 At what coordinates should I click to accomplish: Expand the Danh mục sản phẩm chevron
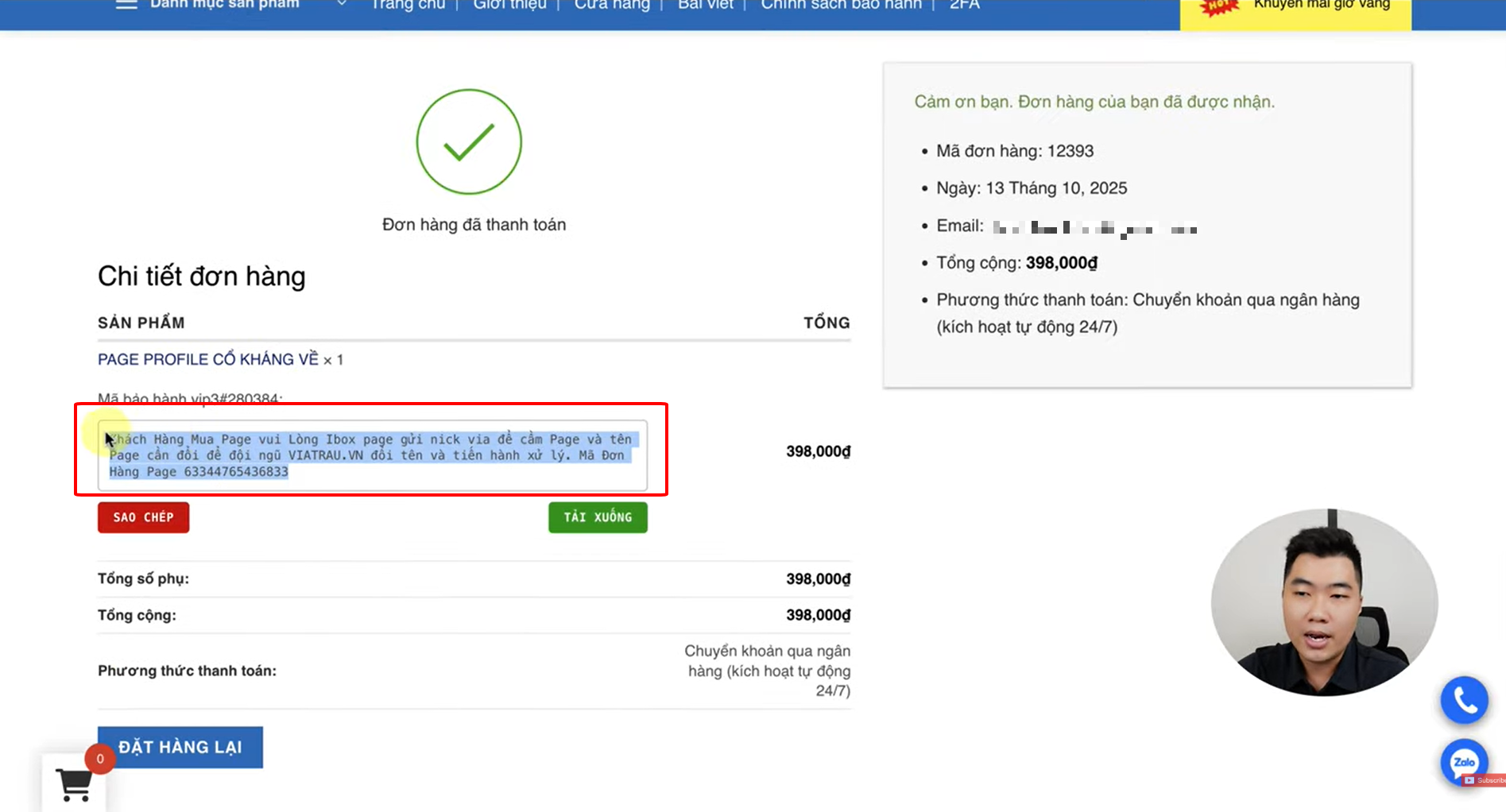click(341, 5)
